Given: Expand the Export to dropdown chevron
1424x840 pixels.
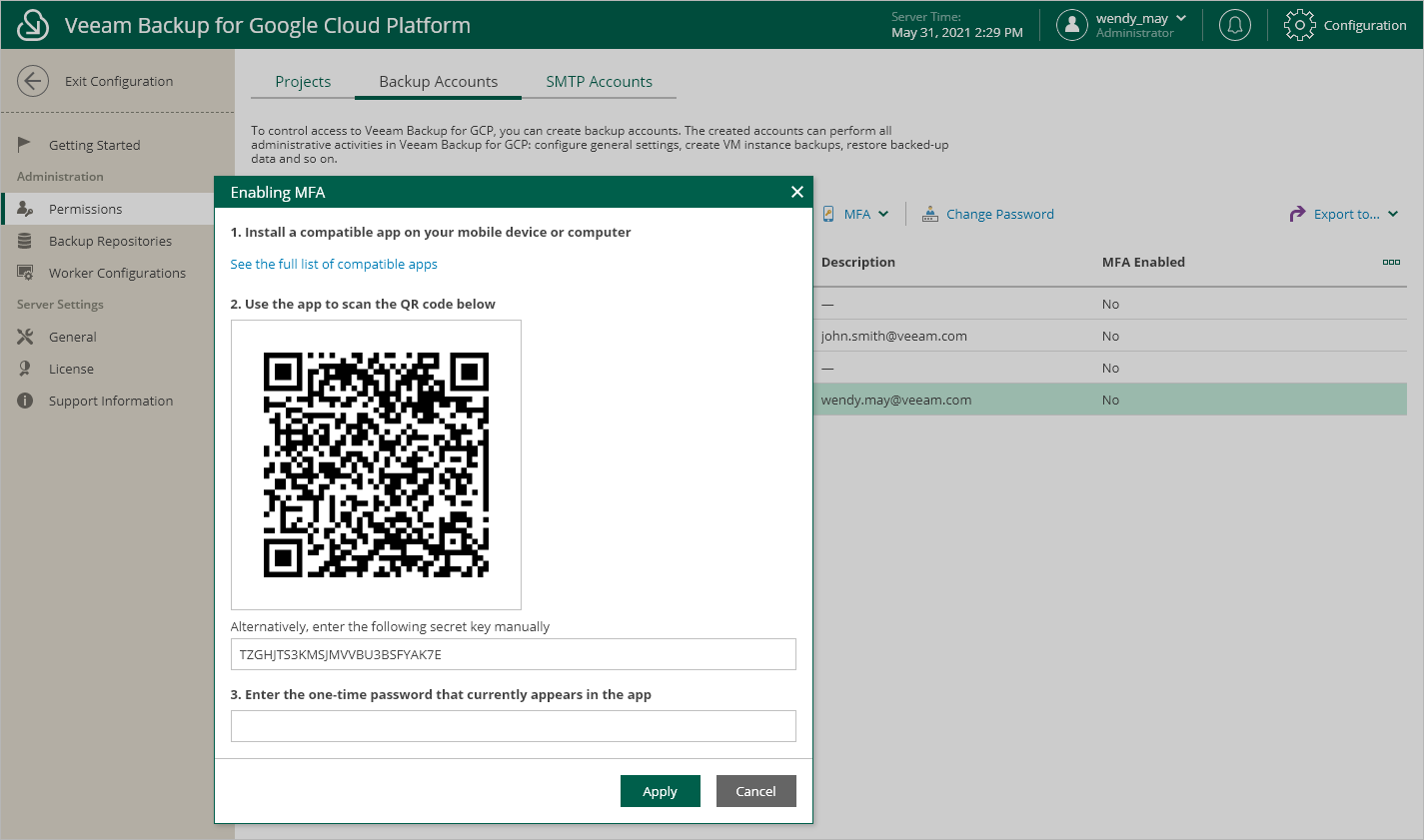Looking at the screenshot, I should point(1393,214).
